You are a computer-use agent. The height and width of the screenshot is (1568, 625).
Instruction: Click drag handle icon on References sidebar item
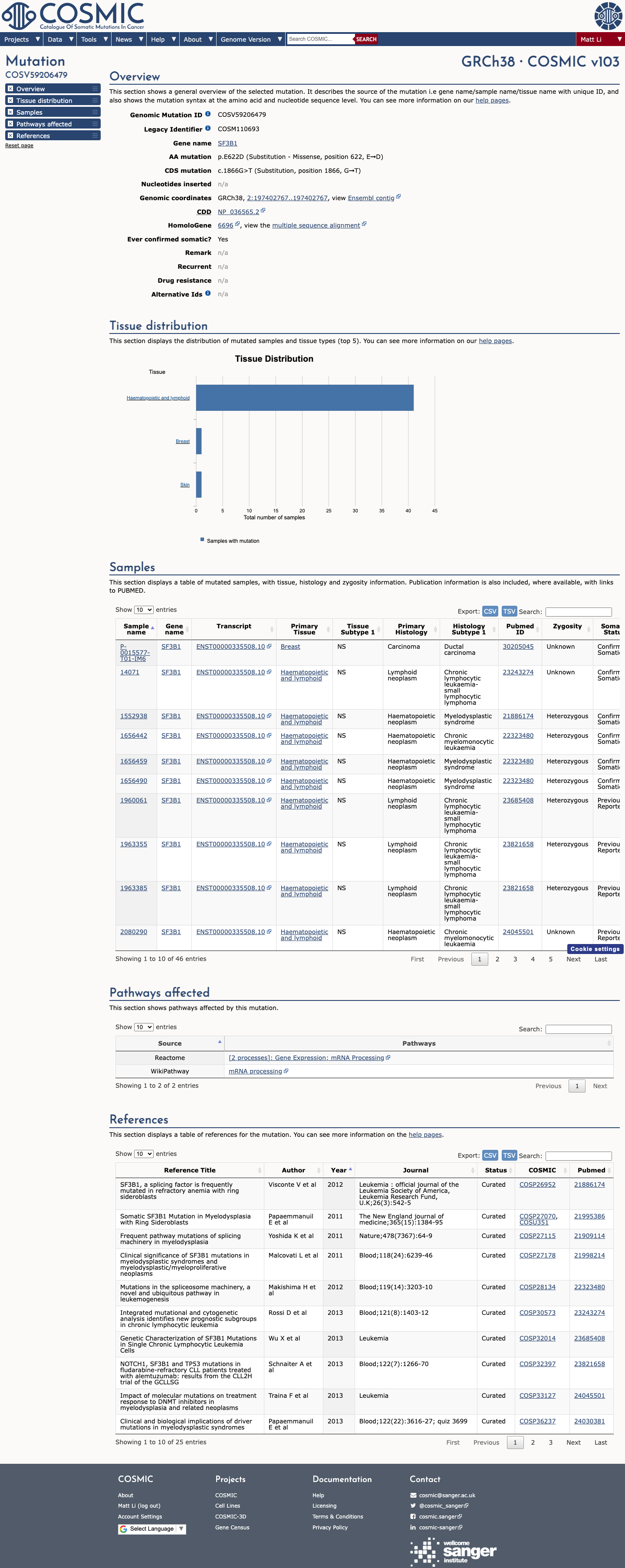click(x=95, y=135)
